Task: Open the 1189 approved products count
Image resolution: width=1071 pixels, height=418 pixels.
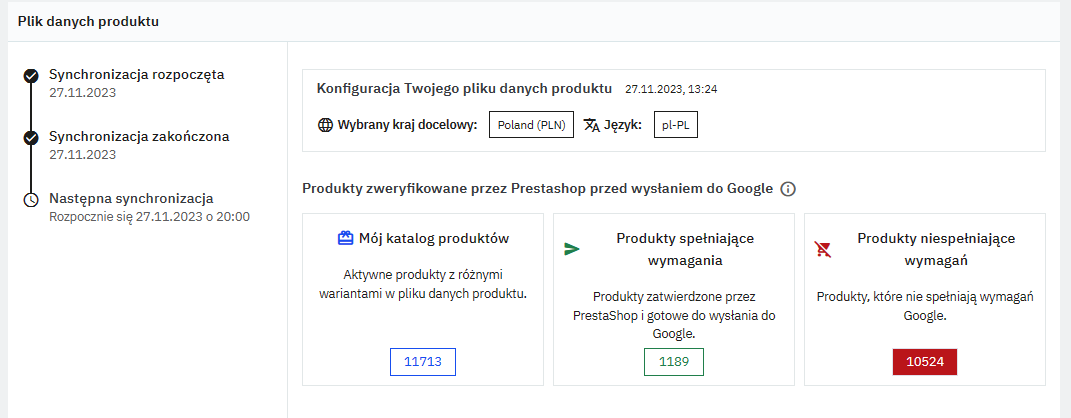Action: pos(673,362)
